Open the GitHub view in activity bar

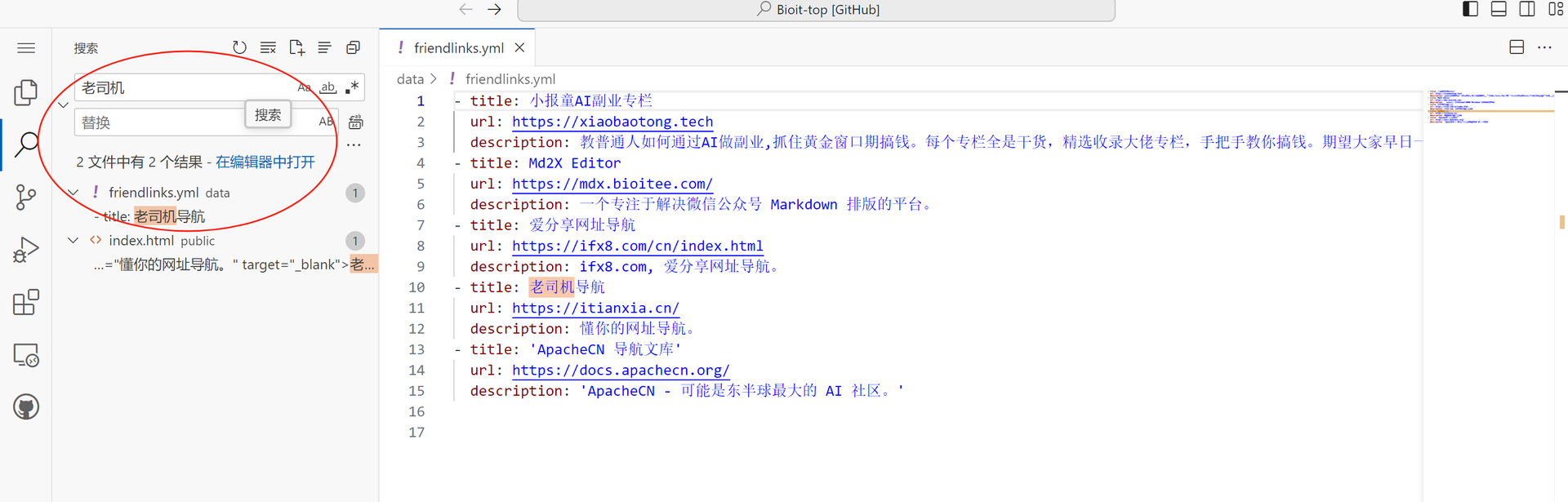click(x=26, y=406)
